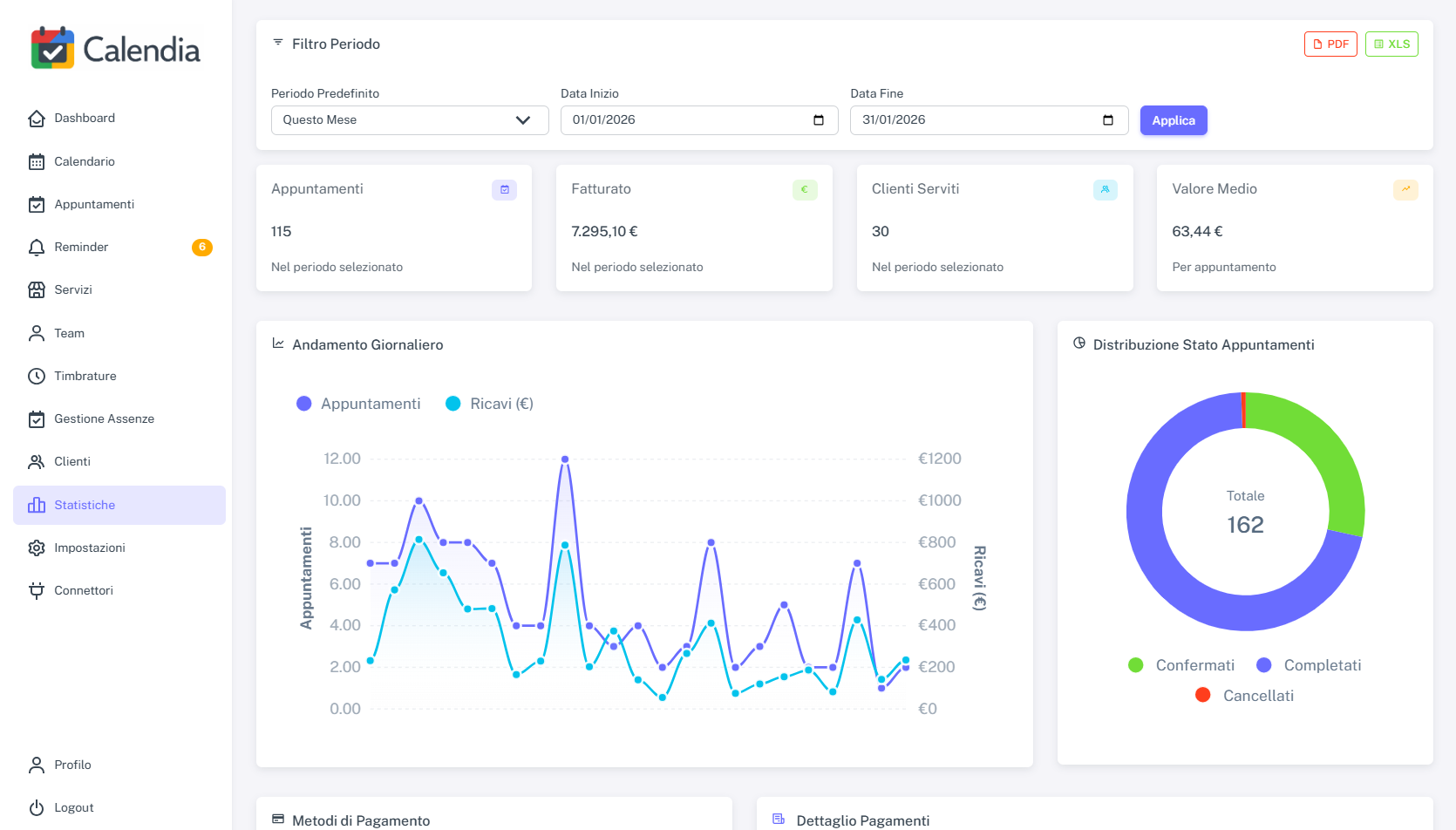This screenshot has width=1456, height=830.
Task: Click the Impostazioni gear icon
Action: (x=37, y=548)
